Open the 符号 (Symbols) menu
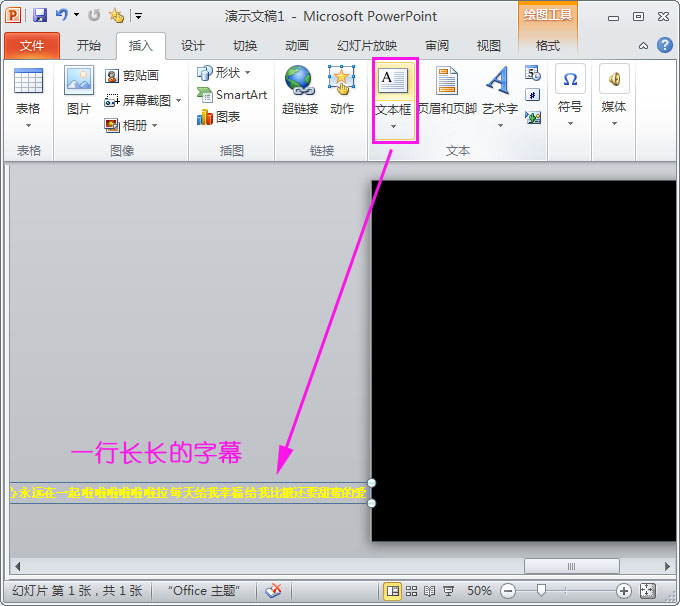 (x=570, y=95)
